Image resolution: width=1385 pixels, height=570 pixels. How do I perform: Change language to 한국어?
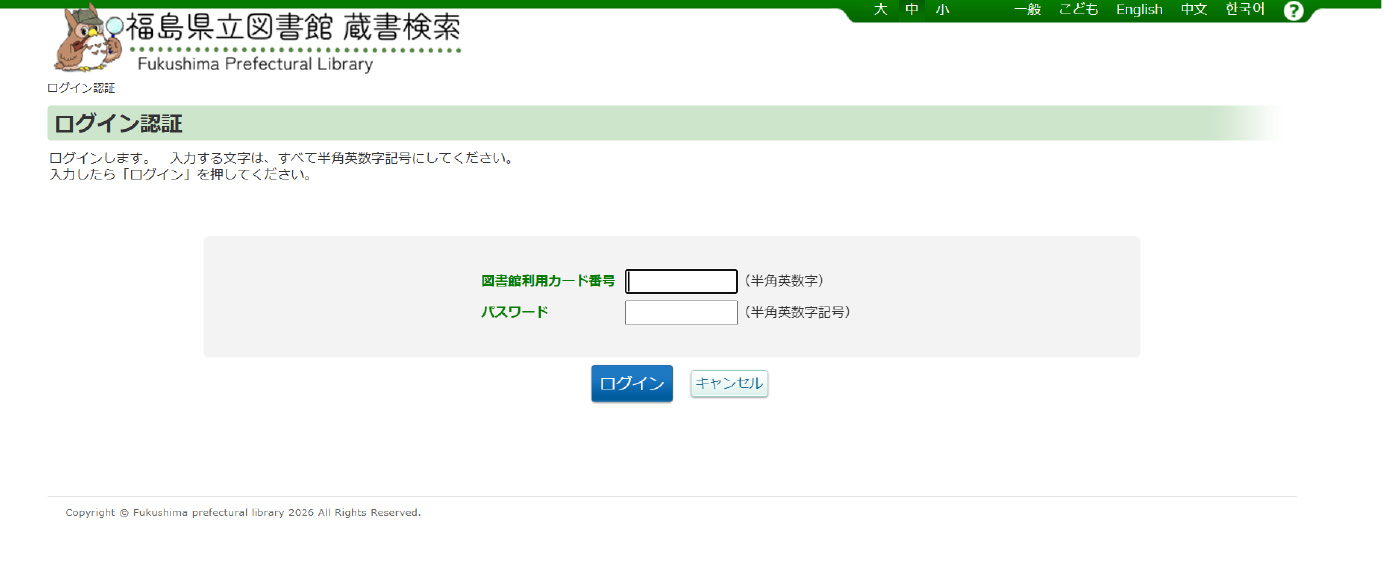point(1245,10)
